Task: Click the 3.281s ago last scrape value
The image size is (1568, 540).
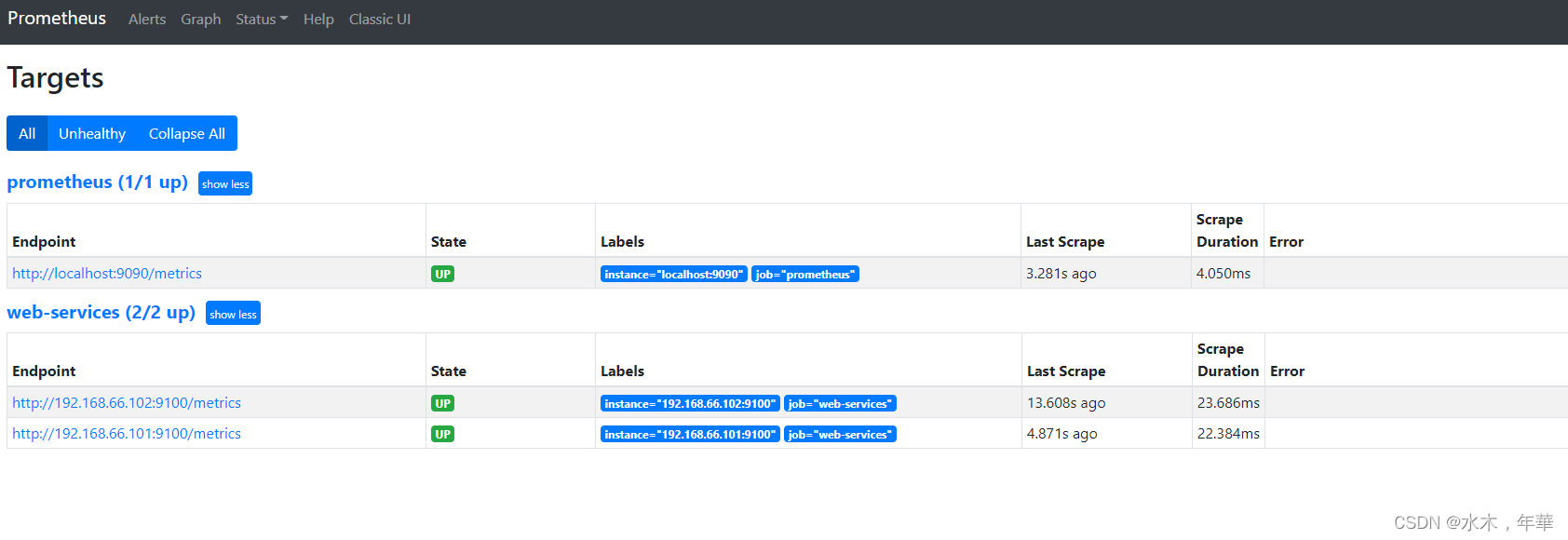Action: [x=1061, y=274]
